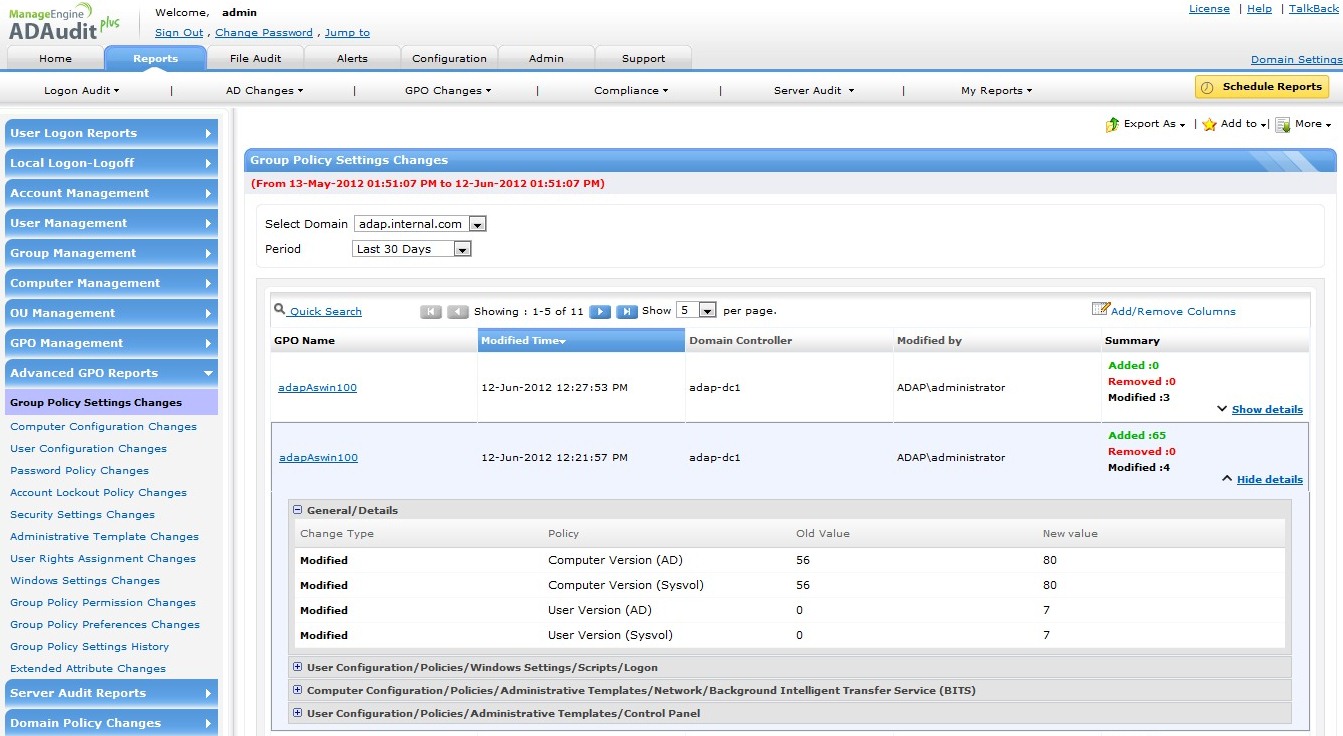Click the TalkBack link
1343x736 pixels.
[1313, 9]
